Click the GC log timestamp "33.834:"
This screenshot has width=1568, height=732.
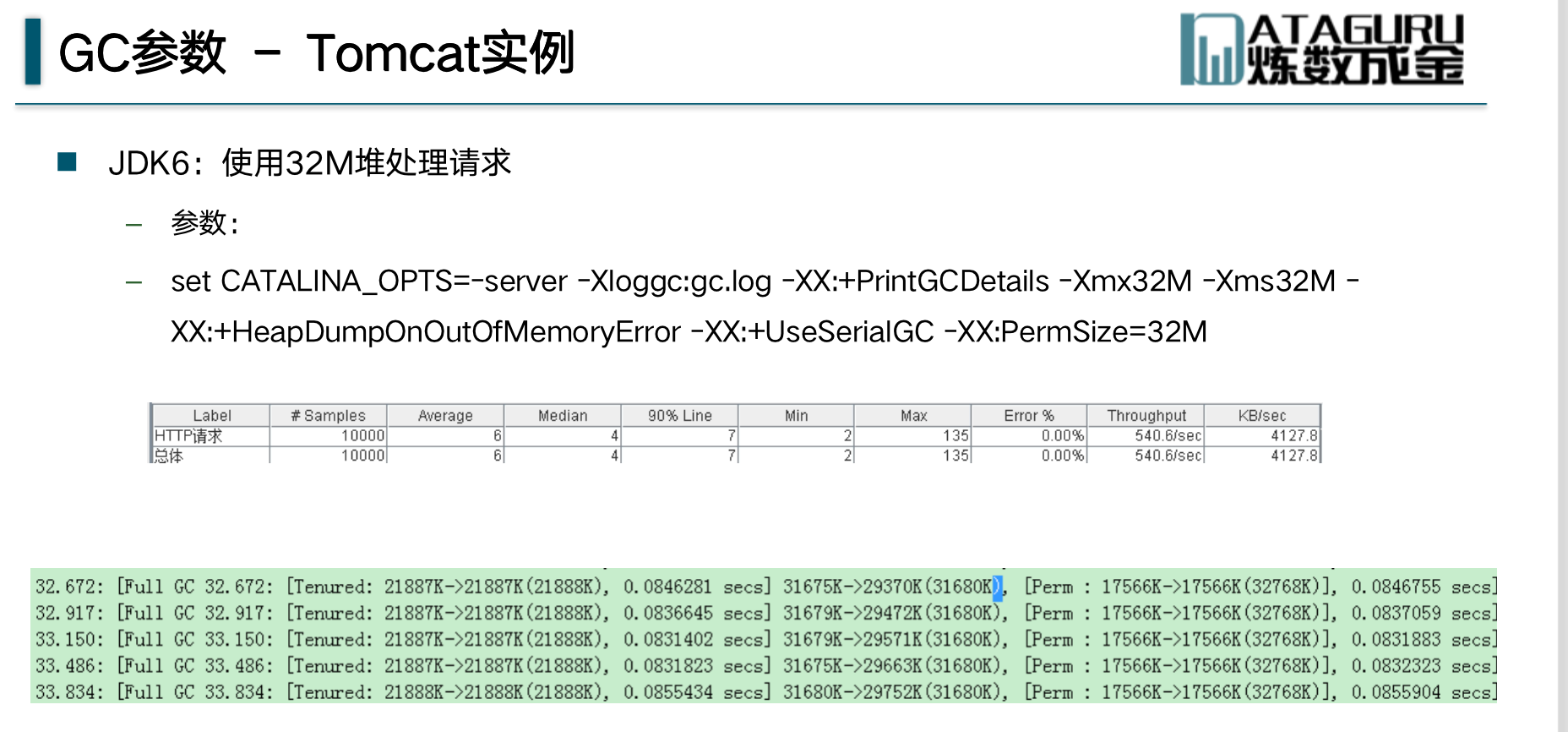click(x=69, y=692)
